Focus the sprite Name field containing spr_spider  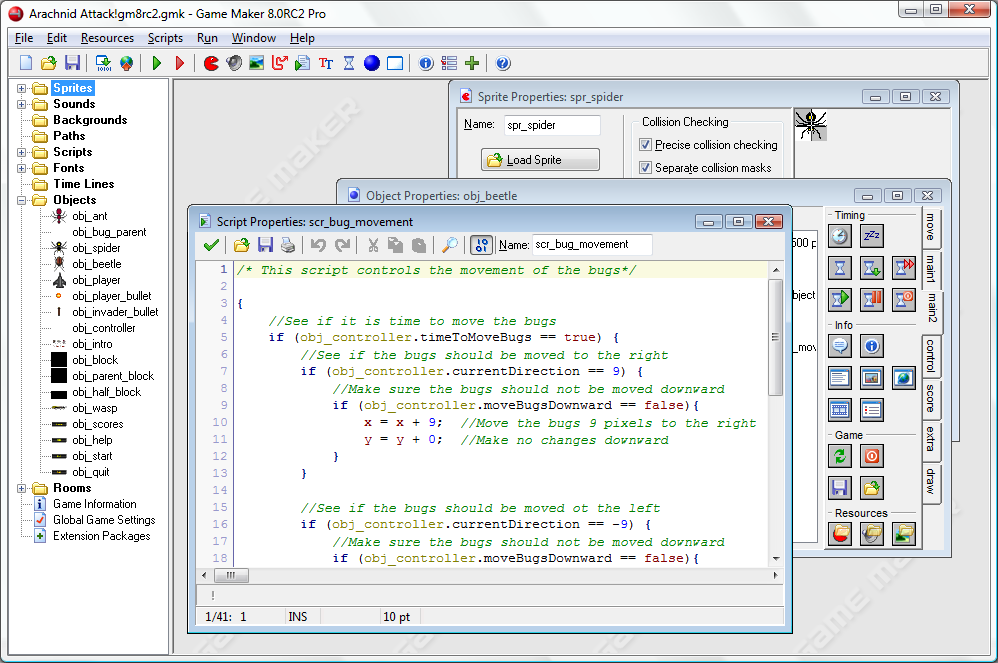(x=552, y=125)
